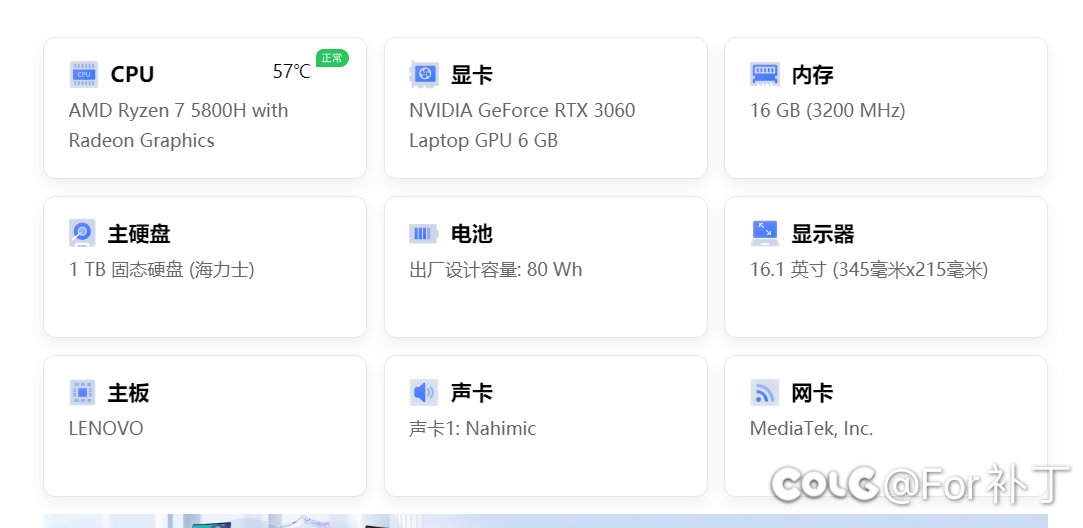
Task: Click the sound card (声卡) speaker icon
Action: (x=423, y=393)
